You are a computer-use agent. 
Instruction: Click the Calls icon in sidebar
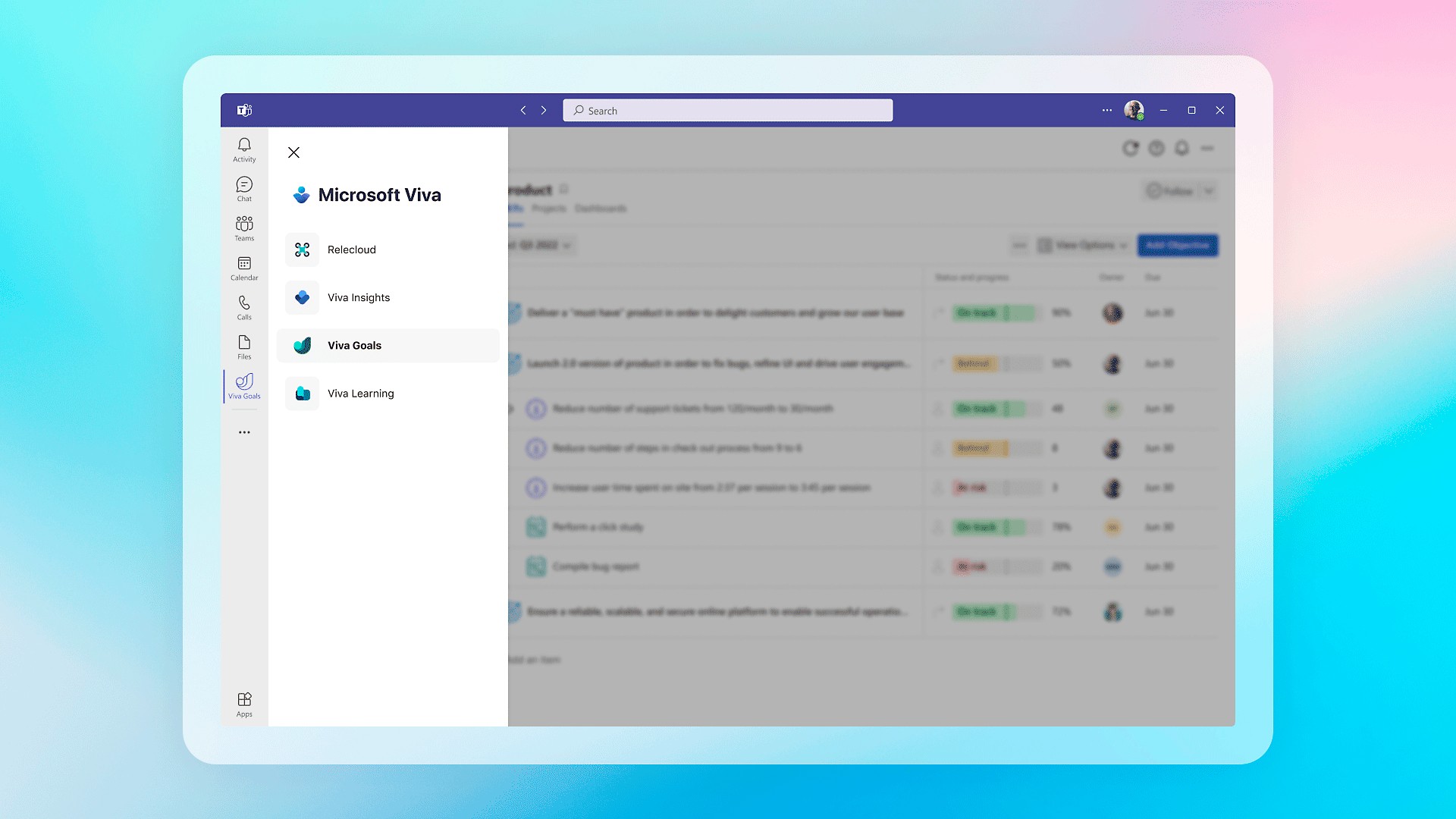point(244,308)
